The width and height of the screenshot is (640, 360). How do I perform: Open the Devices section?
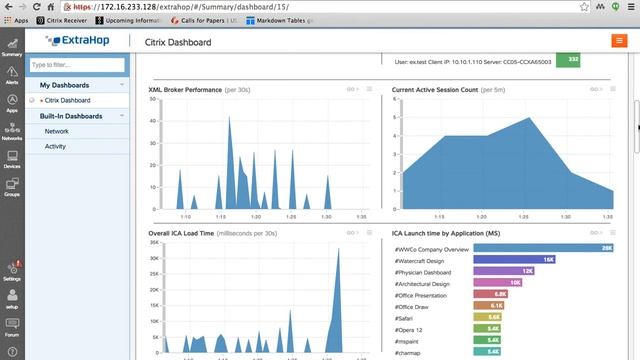pyautogui.click(x=12, y=160)
